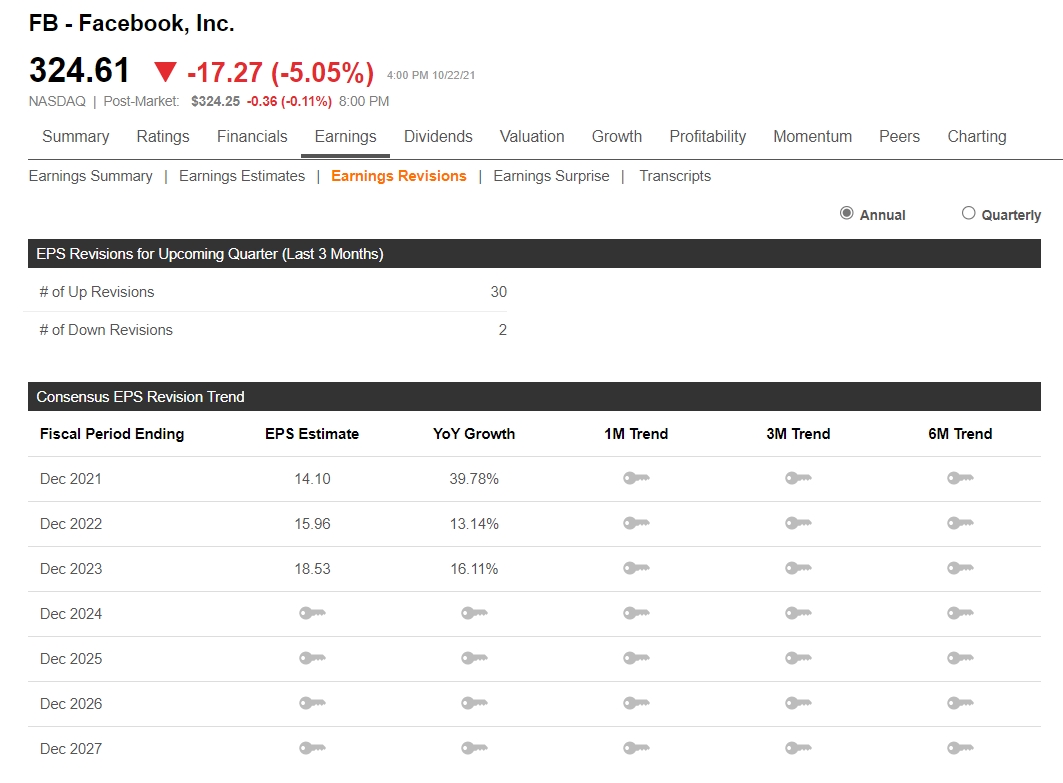Click the Dec 2022 EPS estimate 15.96

(x=312, y=523)
